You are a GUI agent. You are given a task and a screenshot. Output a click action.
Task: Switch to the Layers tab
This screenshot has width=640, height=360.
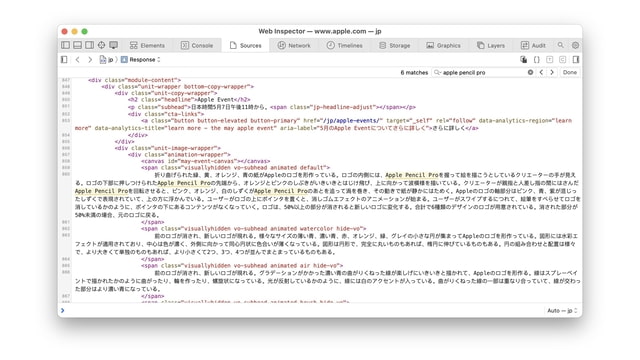(x=491, y=45)
